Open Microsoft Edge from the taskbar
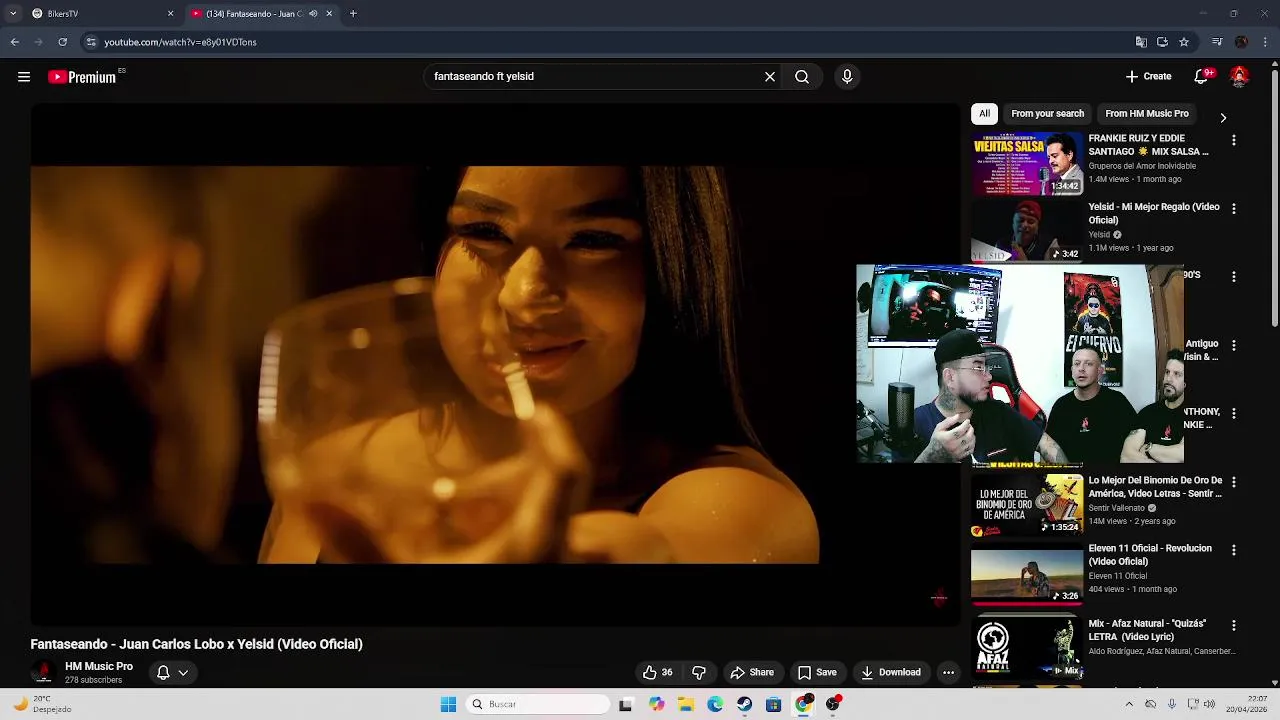The image size is (1280, 720). click(x=715, y=704)
